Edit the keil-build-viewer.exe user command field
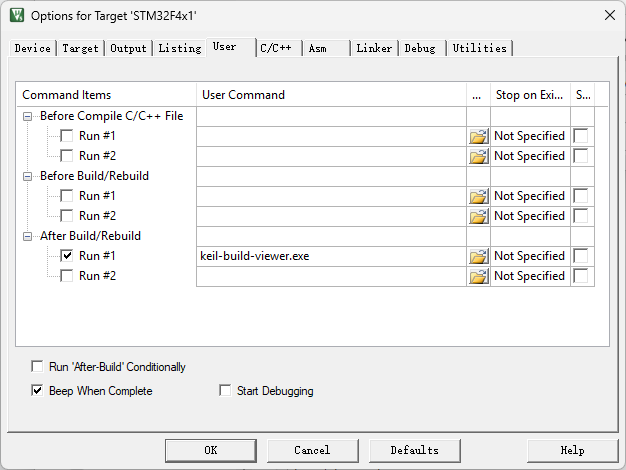 click(331, 256)
